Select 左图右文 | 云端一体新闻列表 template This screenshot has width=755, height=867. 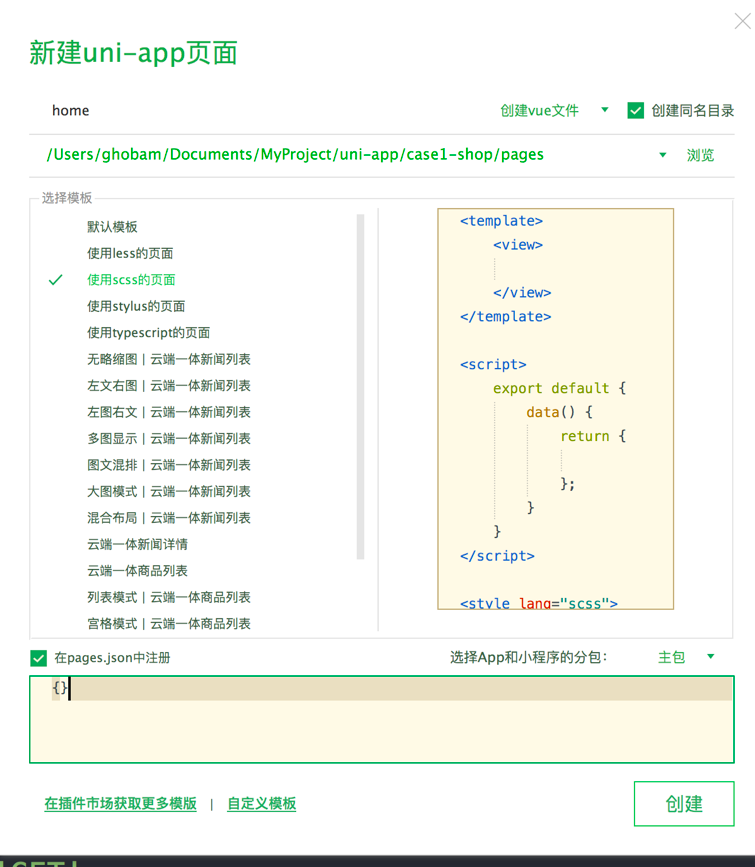(169, 412)
